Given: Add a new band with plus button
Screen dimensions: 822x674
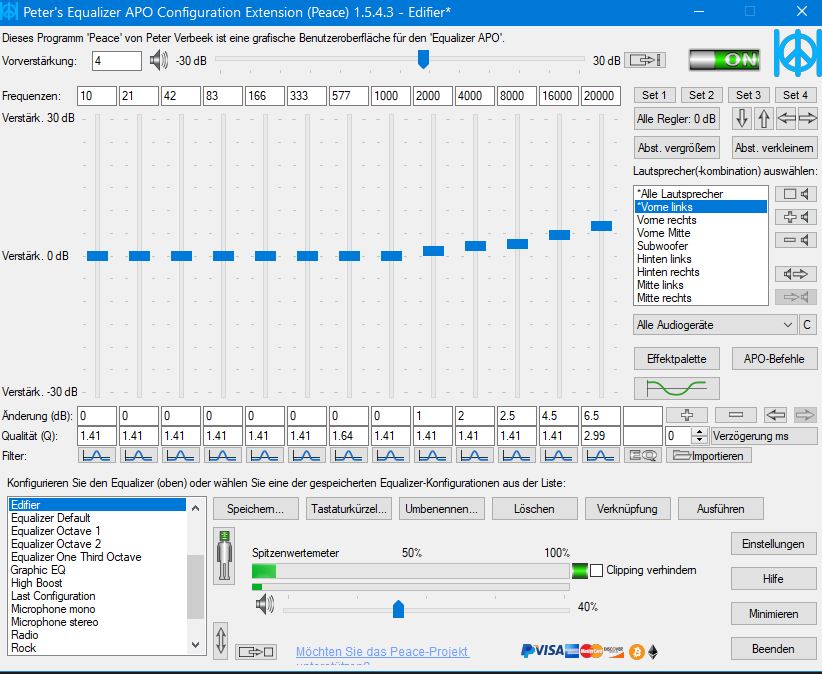Looking at the screenshot, I should click(x=687, y=415).
